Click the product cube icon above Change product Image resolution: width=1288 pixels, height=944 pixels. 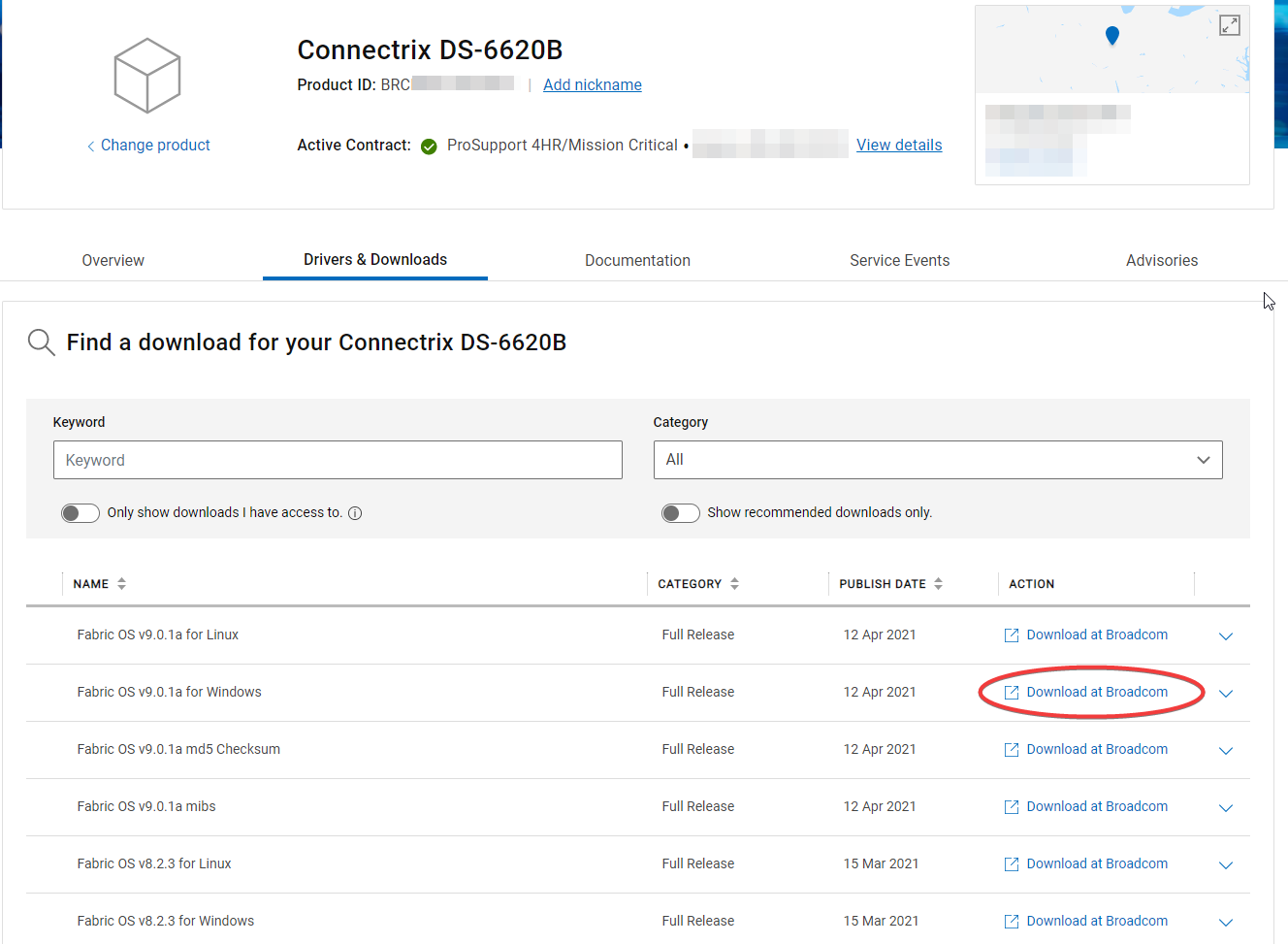point(147,75)
